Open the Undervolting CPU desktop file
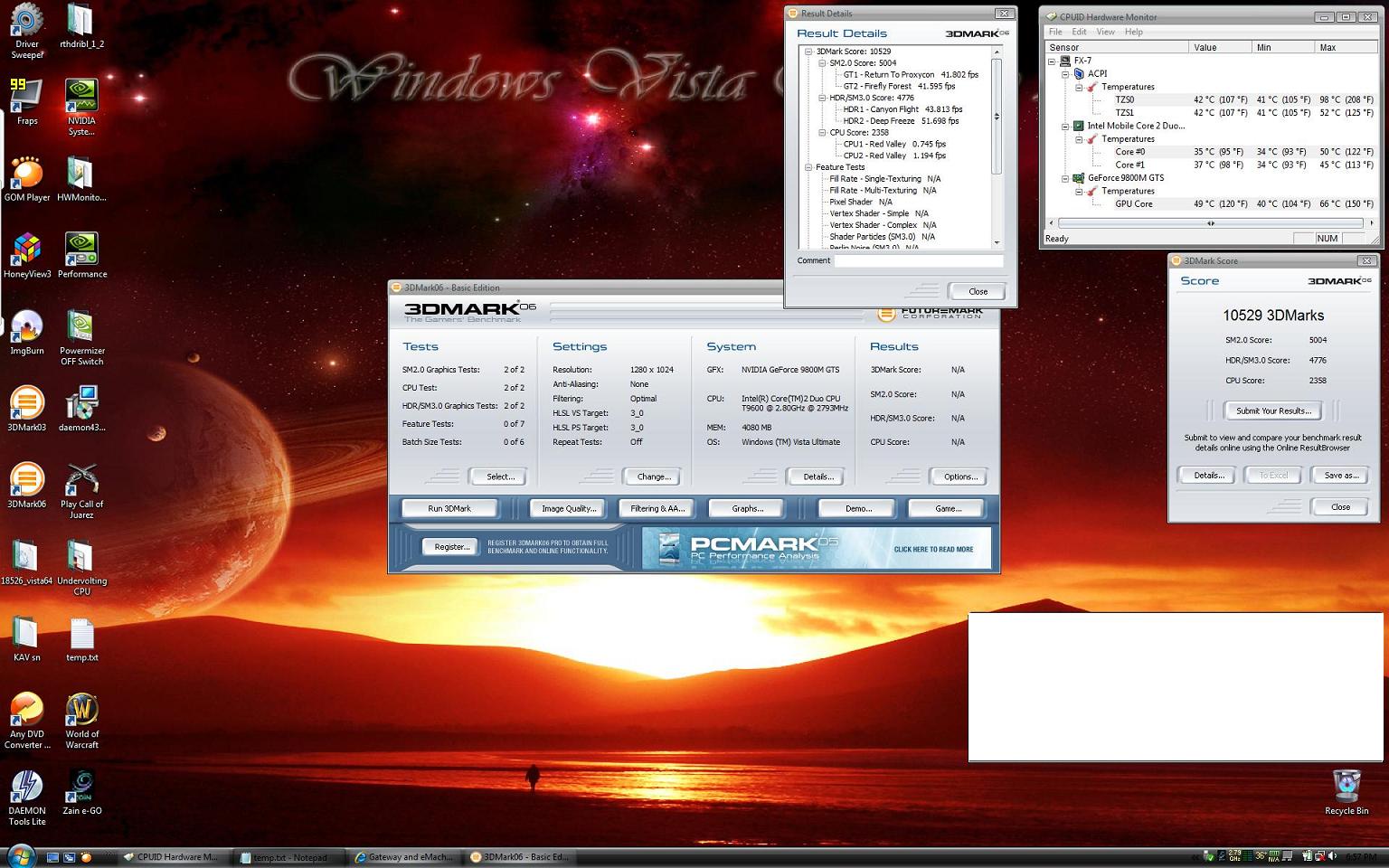1389x868 pixels. click(x=81, y=567)
